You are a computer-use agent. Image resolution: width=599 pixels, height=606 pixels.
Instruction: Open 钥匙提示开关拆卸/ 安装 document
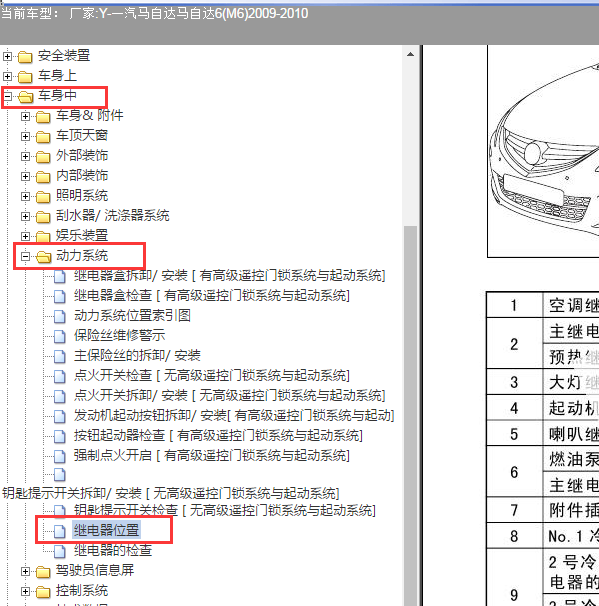coord(171,494)
